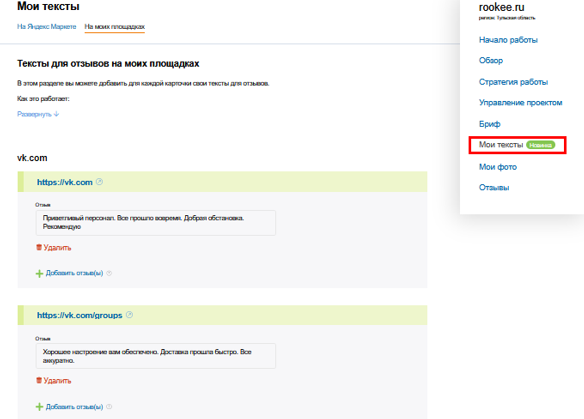Open Бриф in the sidebar
Image resolution: width=584 pixels, height=419 pixels.
489,124
